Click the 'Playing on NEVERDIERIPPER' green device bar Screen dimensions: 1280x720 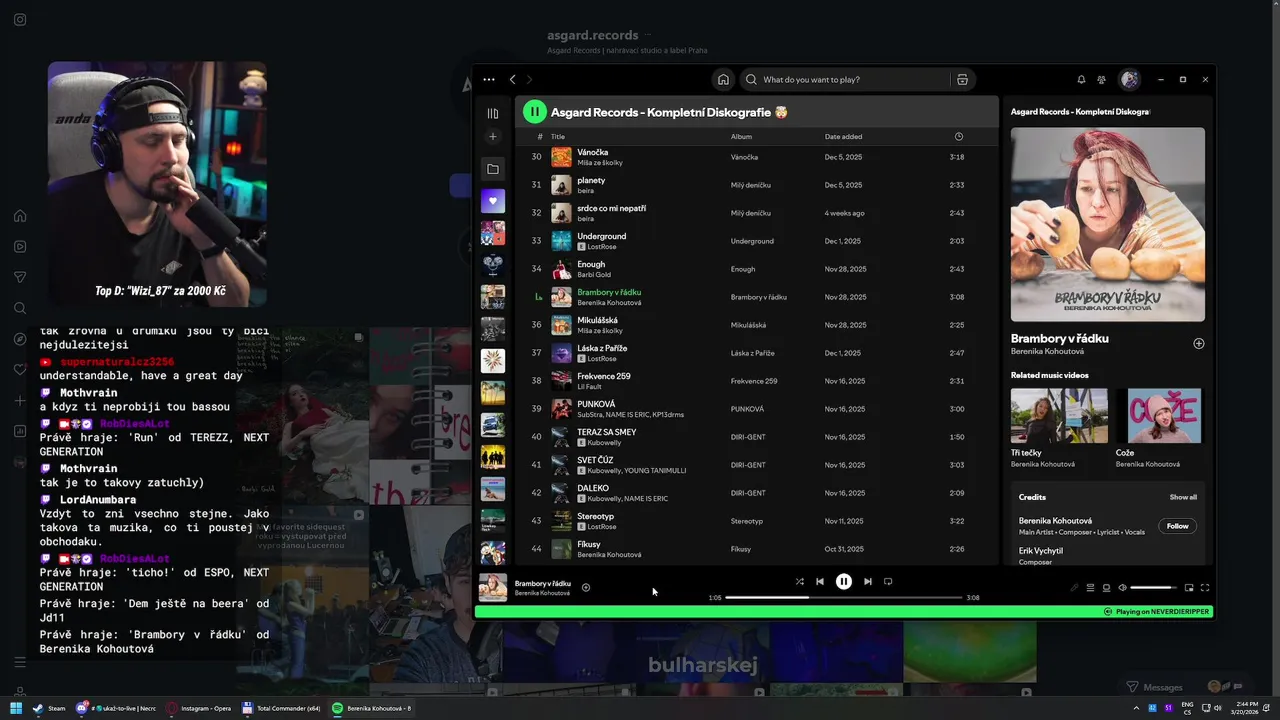(x=844, y=611)
